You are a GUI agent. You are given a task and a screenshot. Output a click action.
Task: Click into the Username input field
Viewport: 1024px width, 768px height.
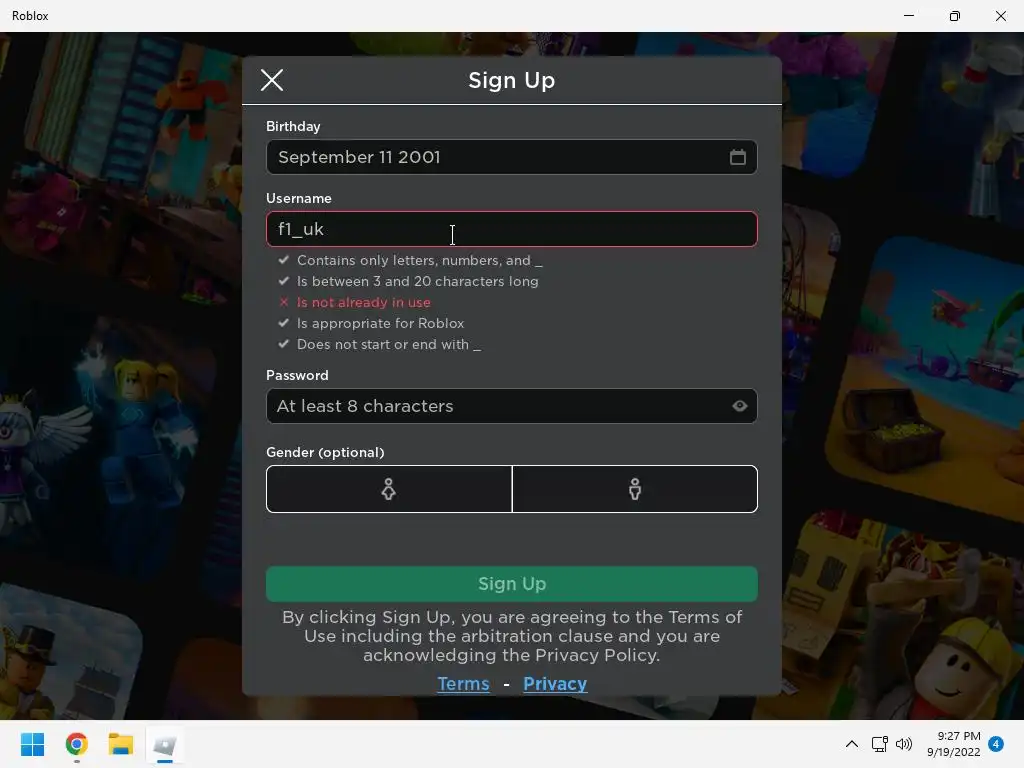pos(511,229)
